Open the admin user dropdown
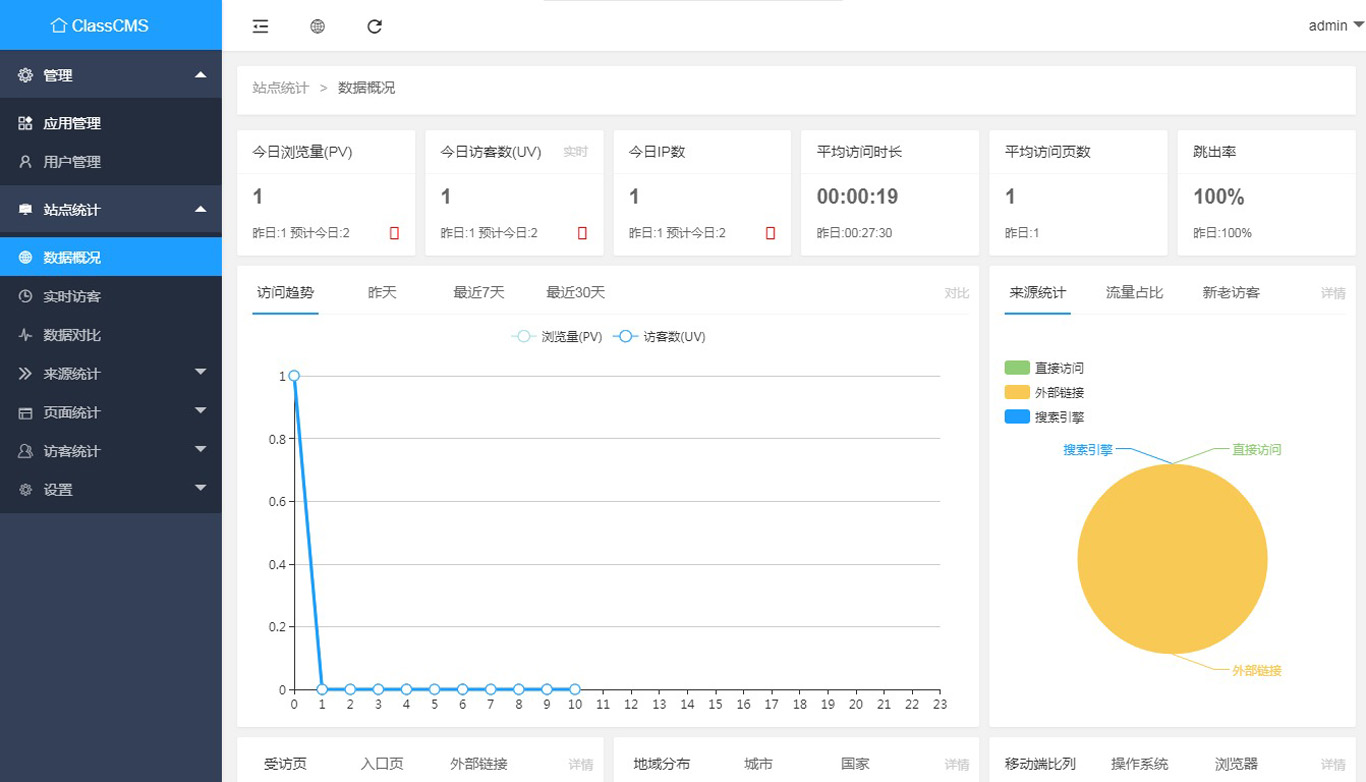 1335,26
